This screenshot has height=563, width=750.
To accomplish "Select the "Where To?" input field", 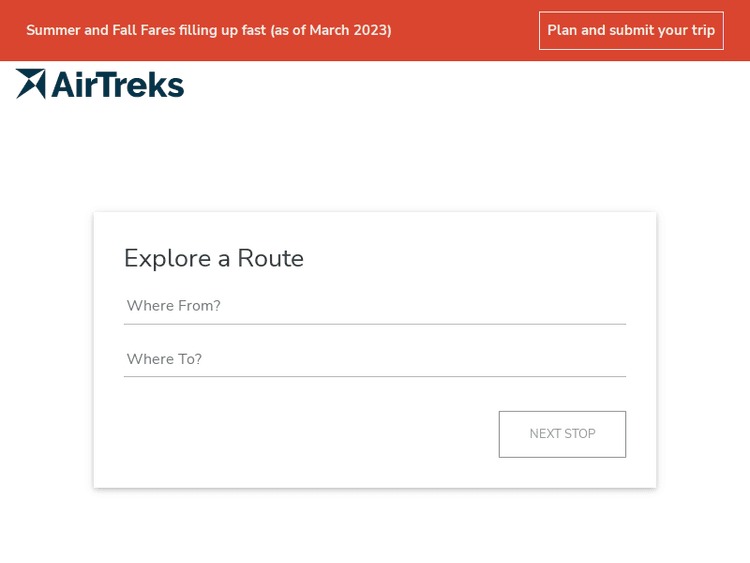I will (374, 359).
